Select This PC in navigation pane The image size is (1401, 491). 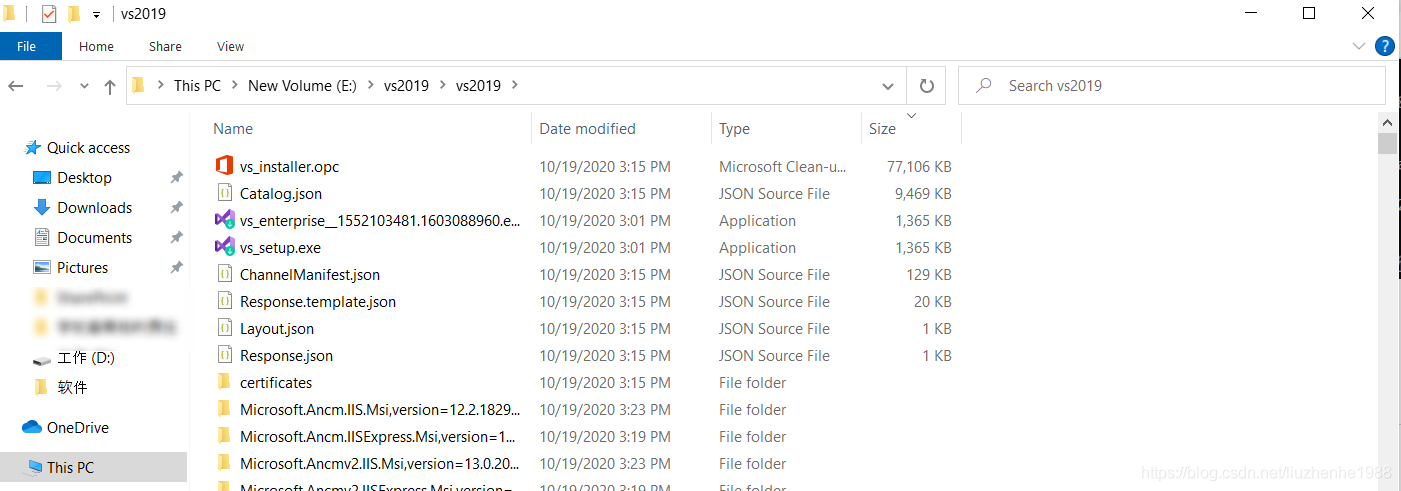point(70,467)
